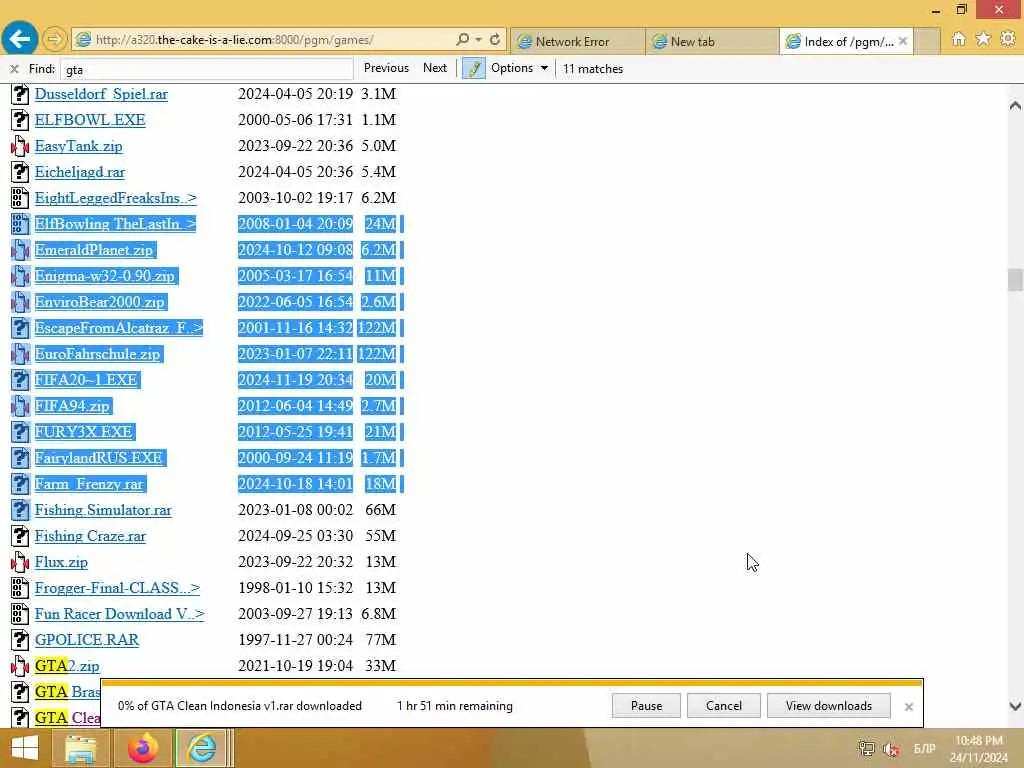The height and width of the screenshot is (768, 1024).
Task: Click the GPOLICE.RAR unknown-file icon
Action: pos(20,640)
